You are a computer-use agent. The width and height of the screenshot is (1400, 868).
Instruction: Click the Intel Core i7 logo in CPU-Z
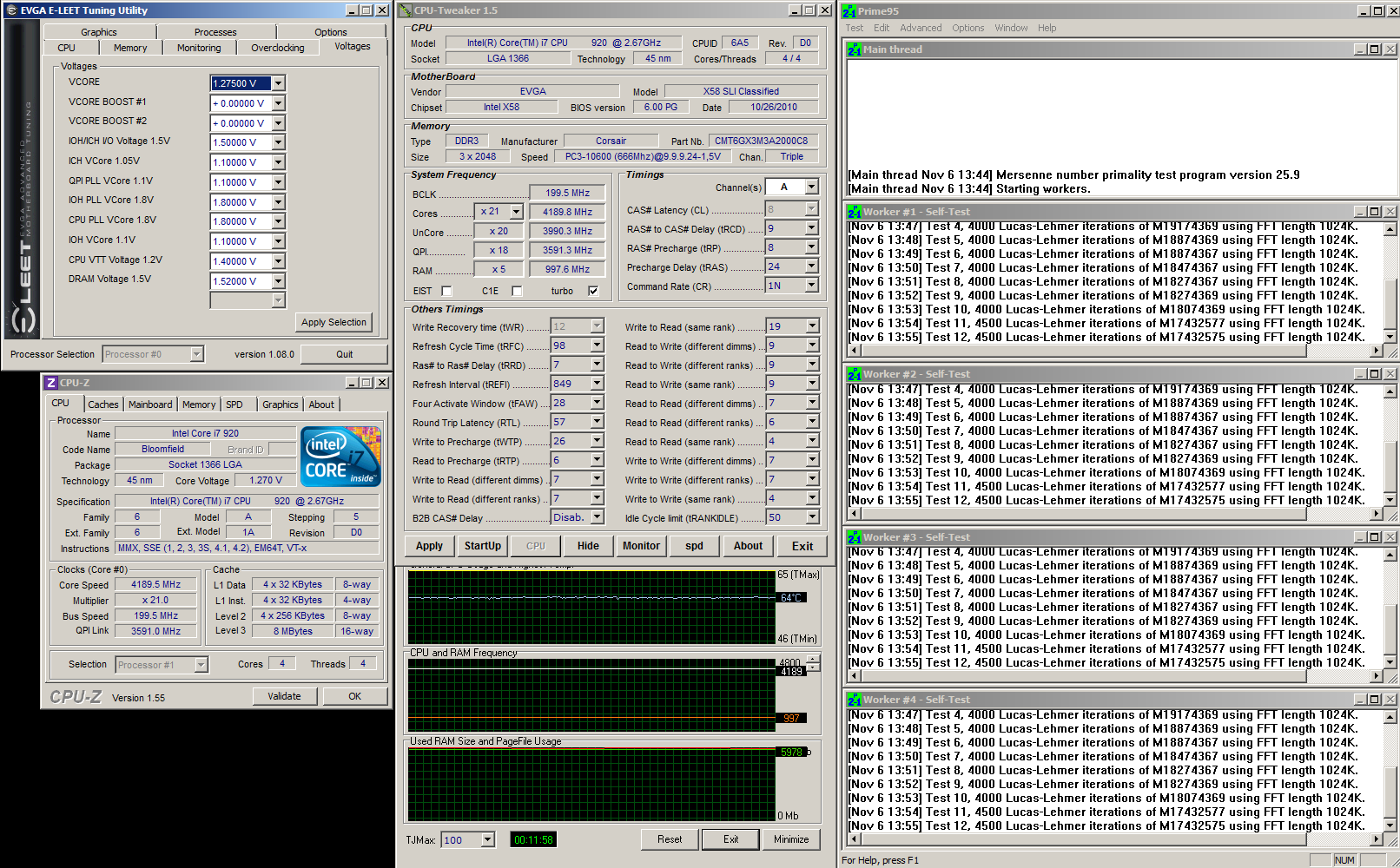coord(340,456)
